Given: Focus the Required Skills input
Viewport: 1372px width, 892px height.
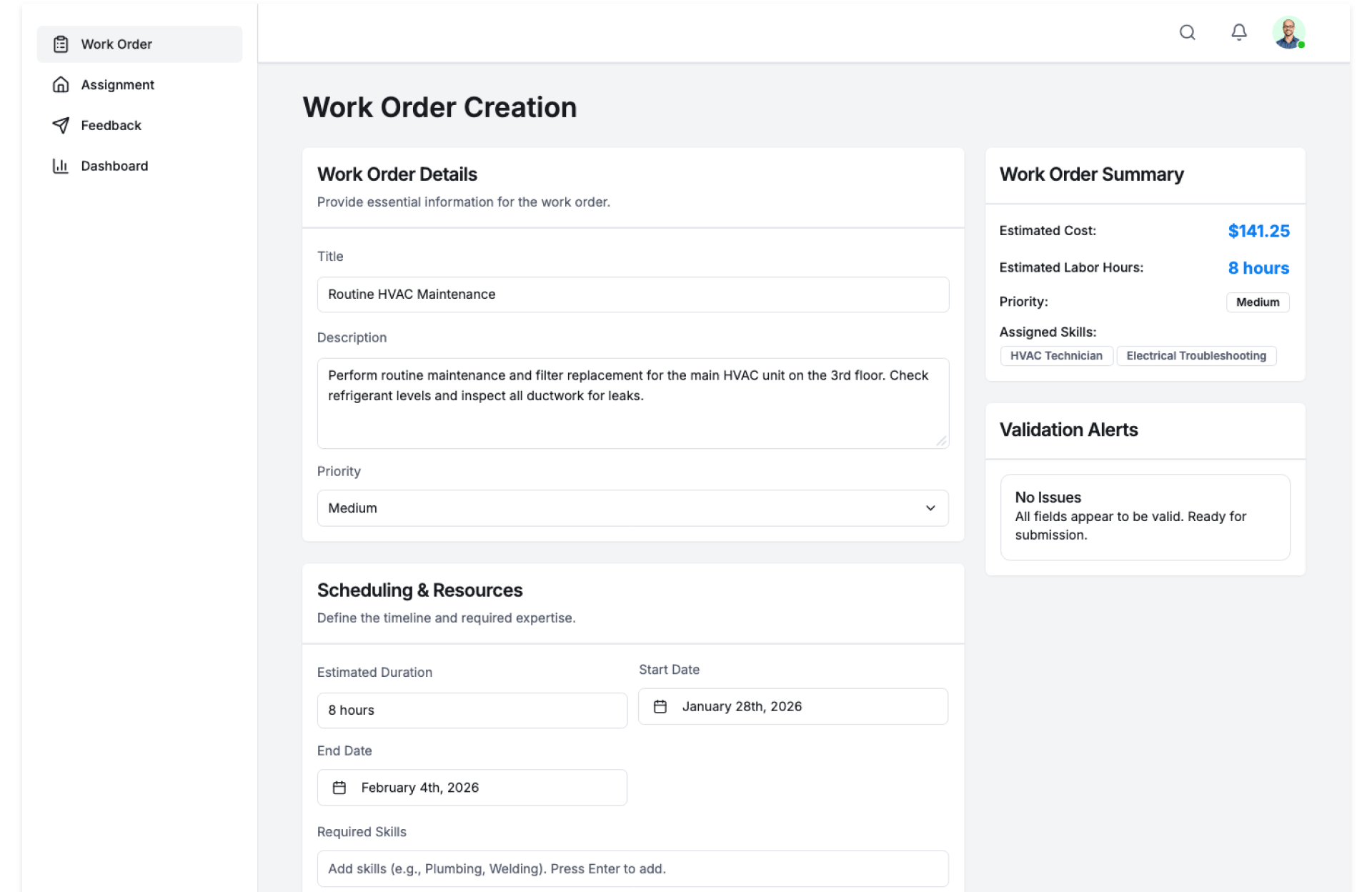Looking at the screenshot, I should (x=632, y=868).
